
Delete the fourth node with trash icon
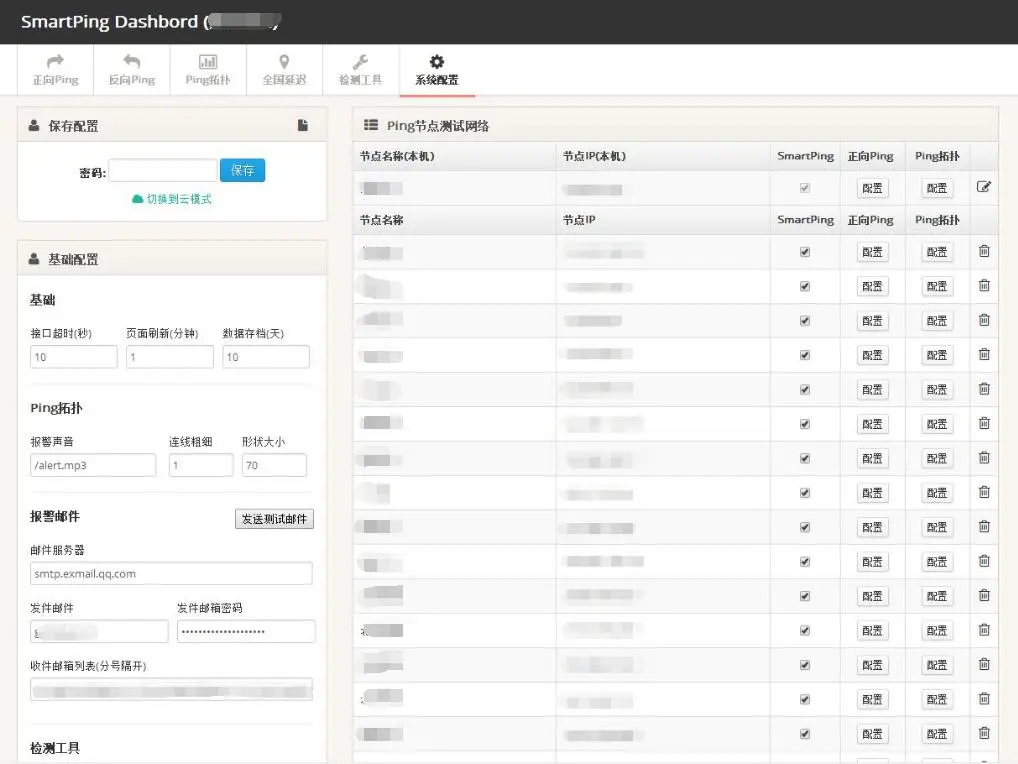coord(984,354)
